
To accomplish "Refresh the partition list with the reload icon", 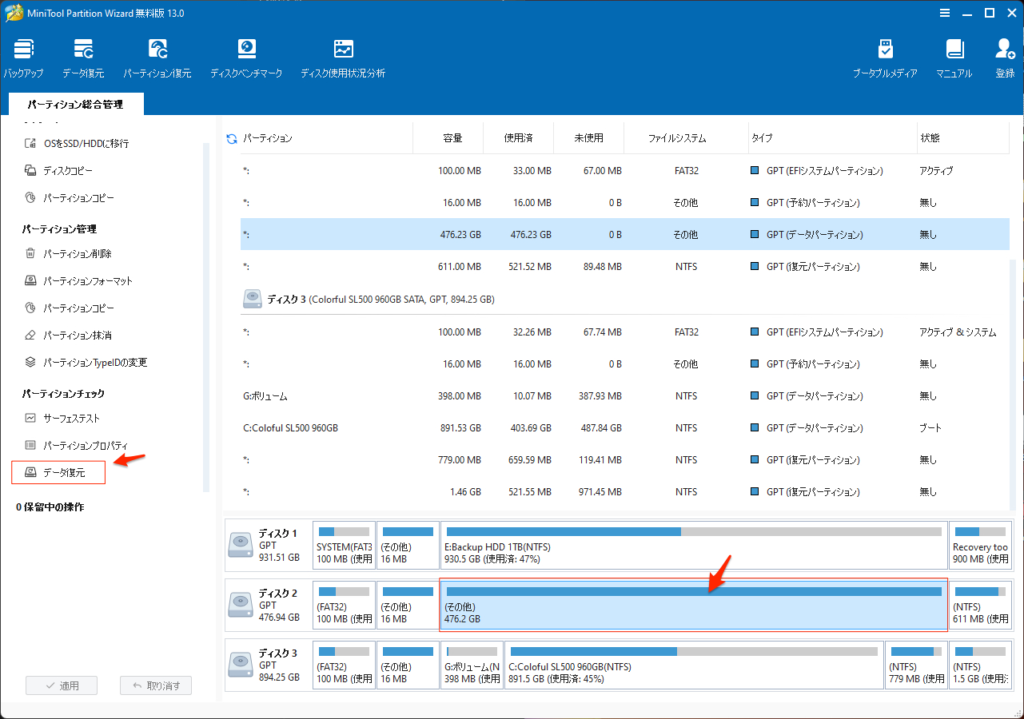I will coord(232,139).
